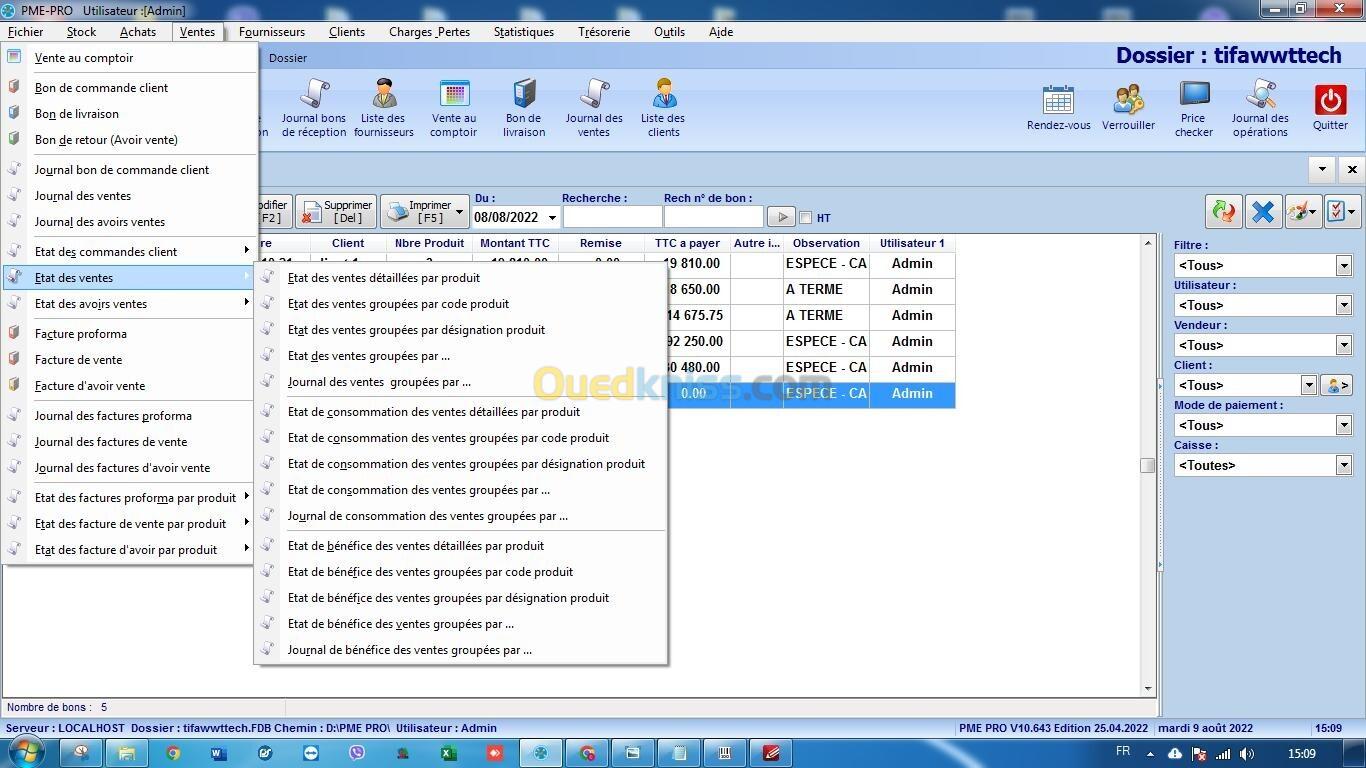The height and width of the screenshot is (768, 1366).
Task: Expand the Vendeur dropdown list
Action: tap(1343, 345)
